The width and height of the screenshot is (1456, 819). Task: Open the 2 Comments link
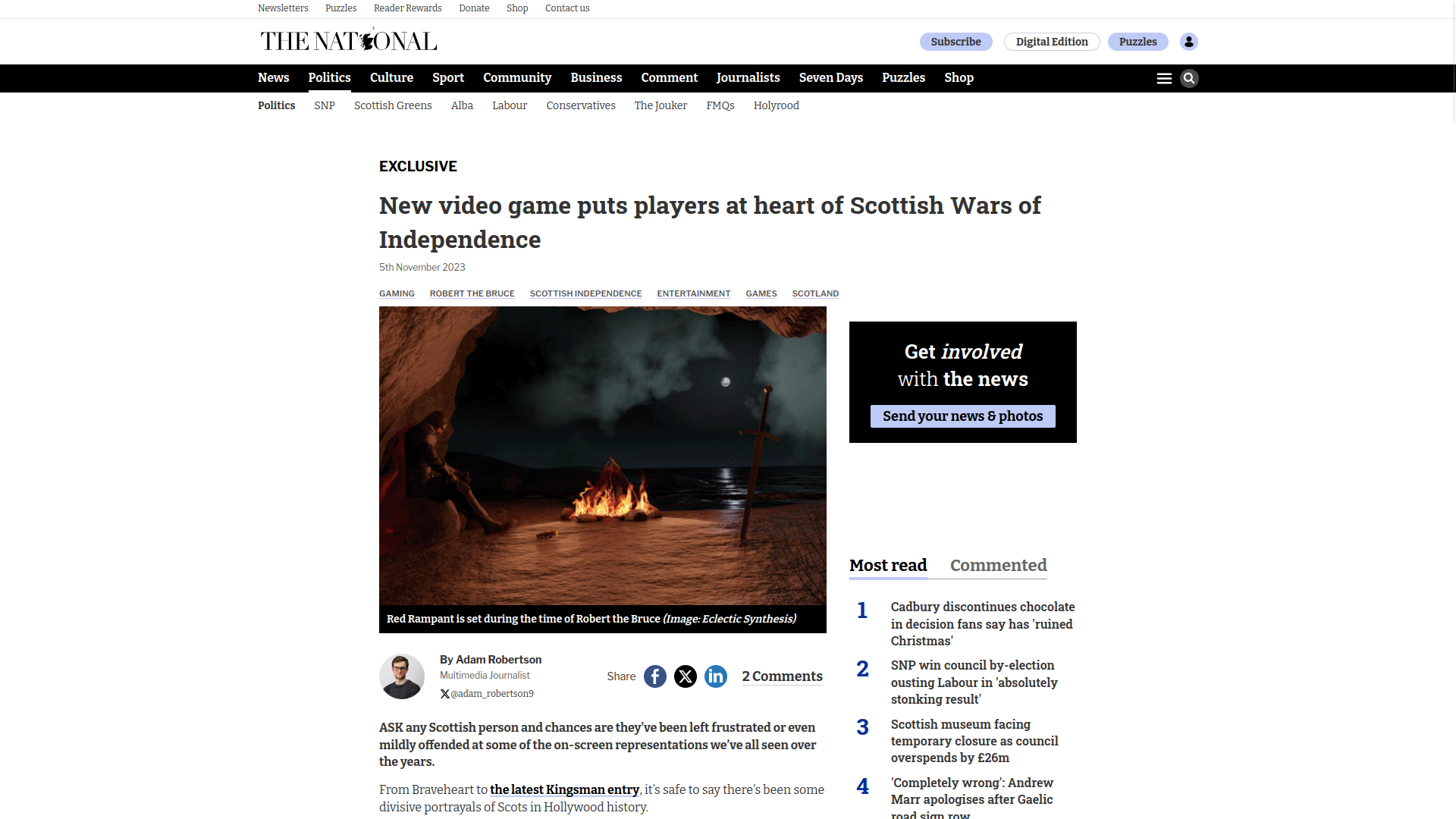click(x=782, y=676)
